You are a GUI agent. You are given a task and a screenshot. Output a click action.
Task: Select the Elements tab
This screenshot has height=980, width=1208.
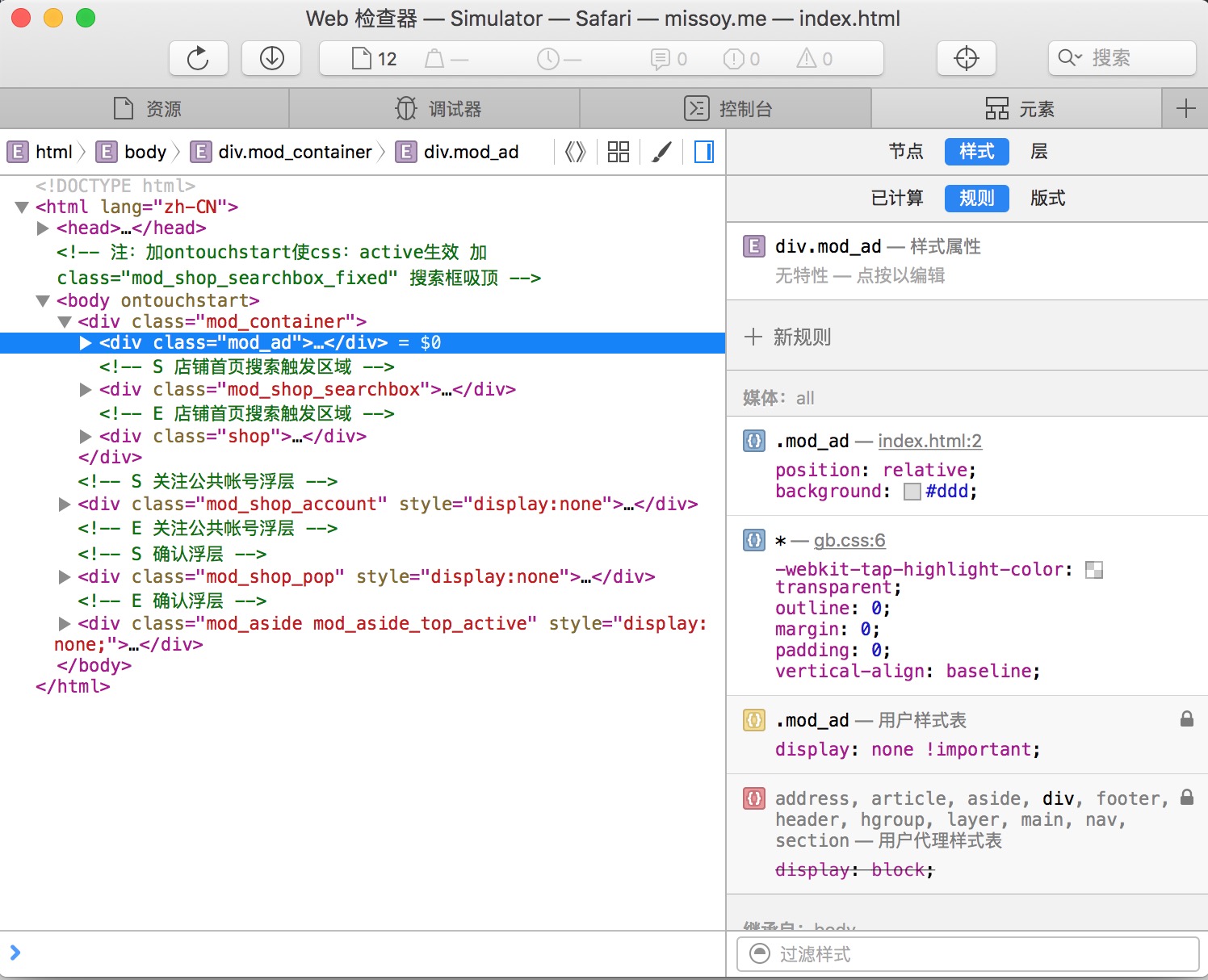click(x=1017, y=108)
